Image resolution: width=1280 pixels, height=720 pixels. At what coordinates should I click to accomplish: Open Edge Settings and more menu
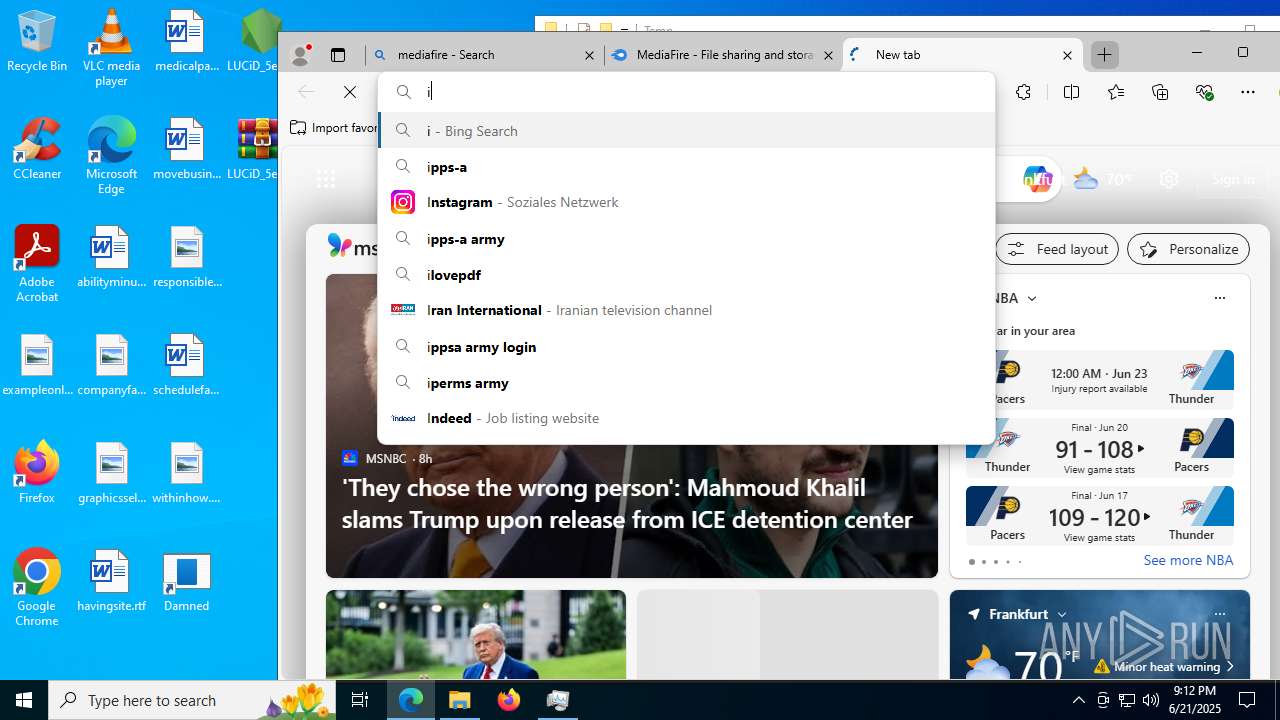click(x=1248, y=92)
